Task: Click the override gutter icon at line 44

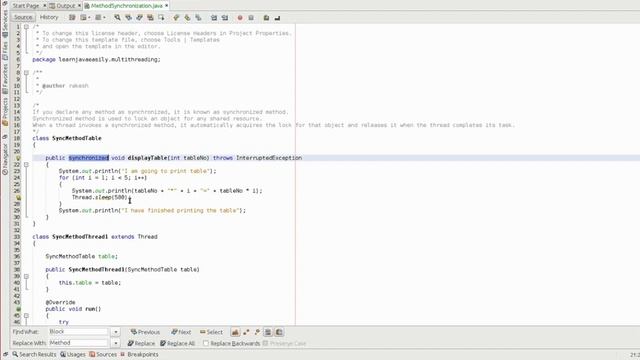Action: 18,309
